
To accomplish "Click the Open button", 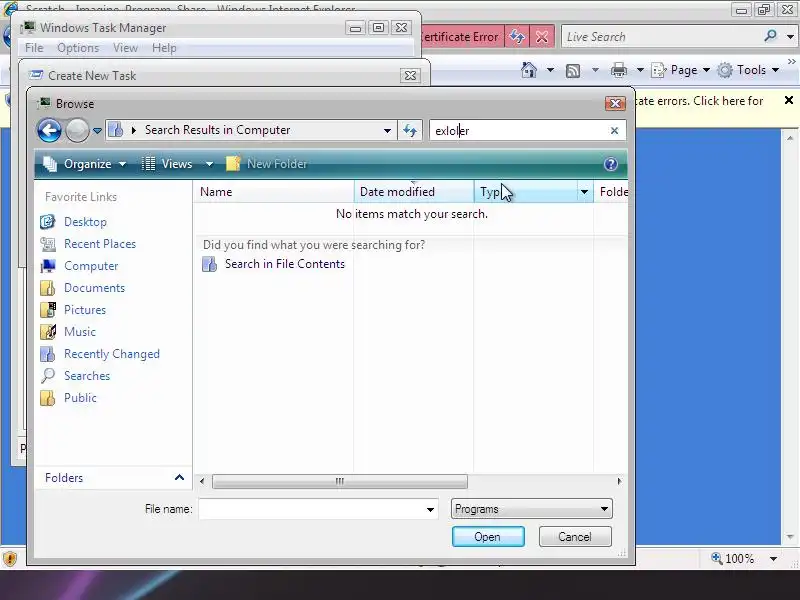I will (x=488, y=537).
